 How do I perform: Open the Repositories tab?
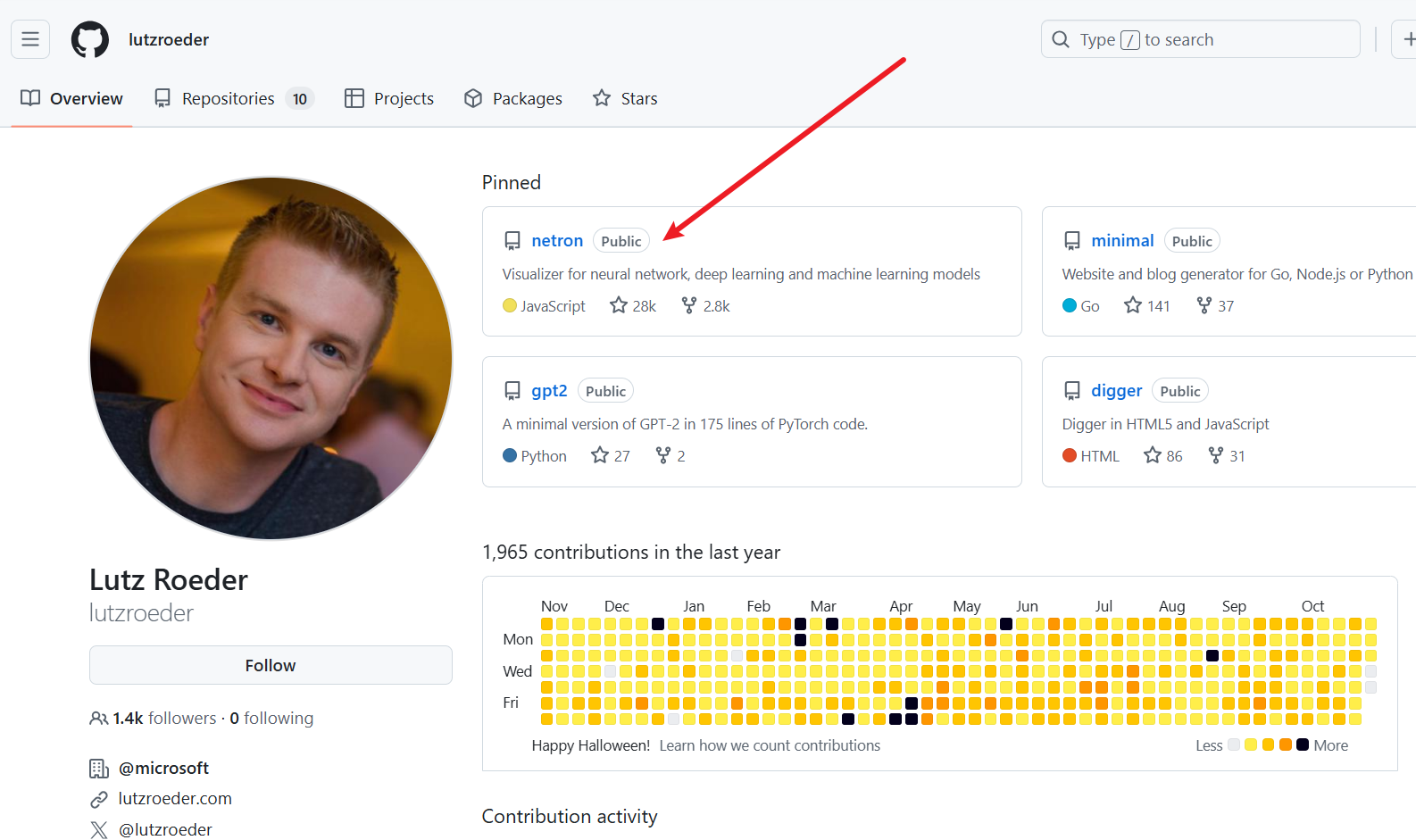(233, 98)
